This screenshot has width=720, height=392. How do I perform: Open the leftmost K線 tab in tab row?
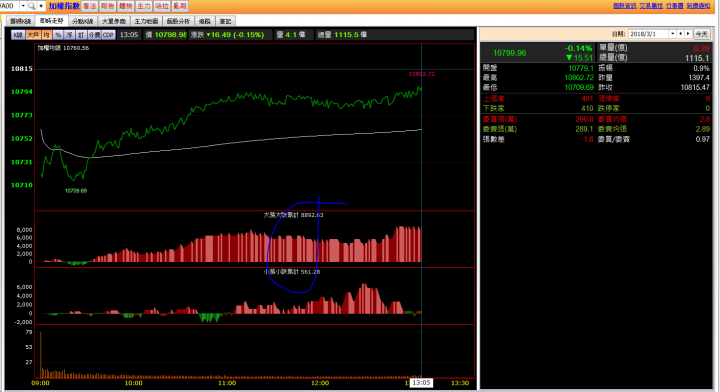[20, 21]
